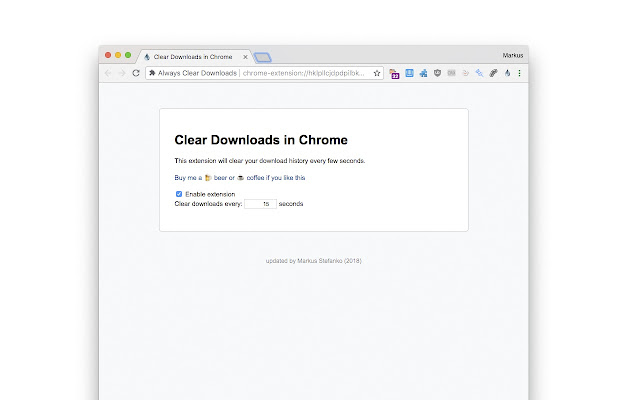Go back to the previous page
The width and height of the screenshot is (640, 400).
click(x=108, y=73)
